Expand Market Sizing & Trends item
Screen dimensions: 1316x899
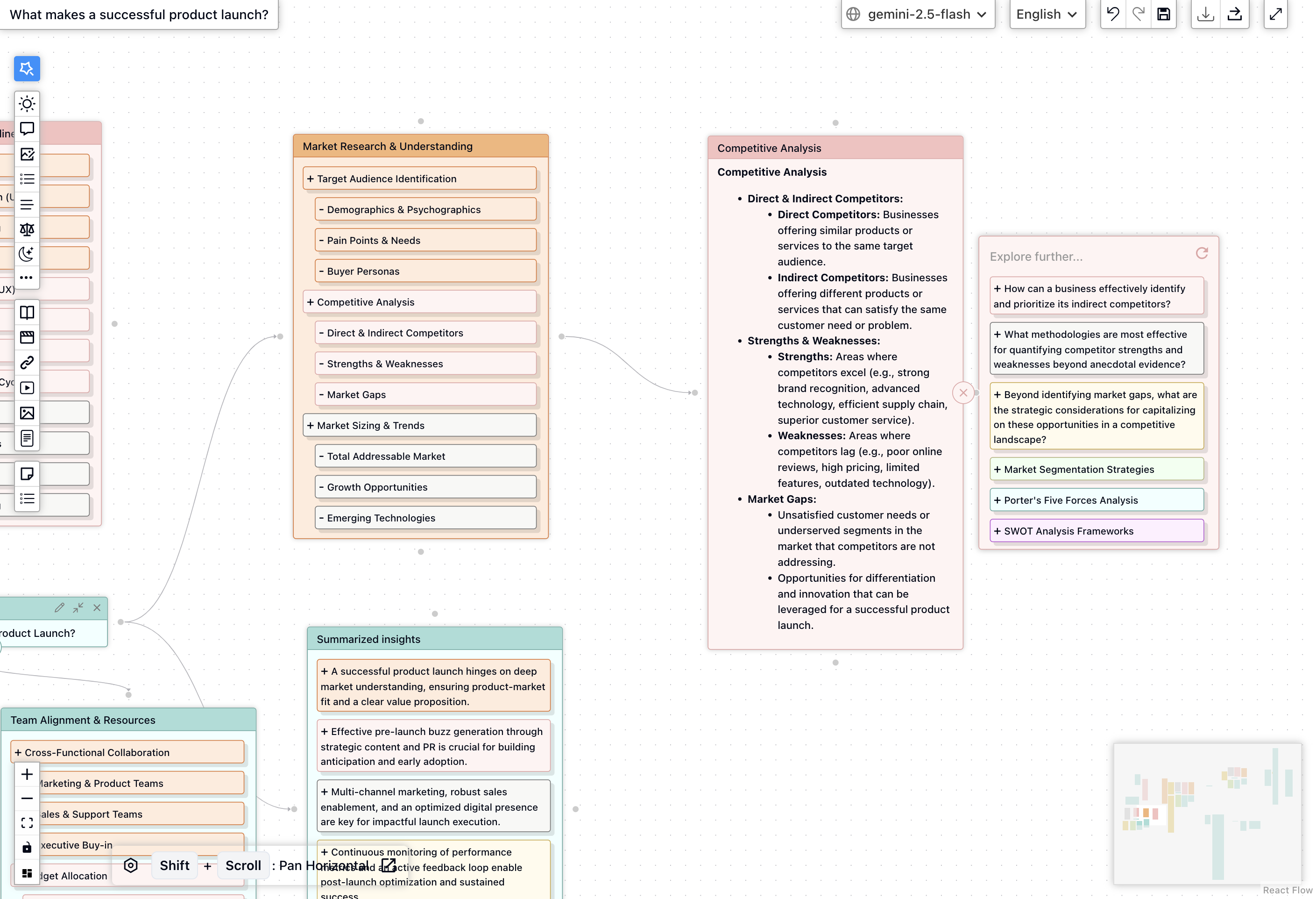(x=420, y=425)
